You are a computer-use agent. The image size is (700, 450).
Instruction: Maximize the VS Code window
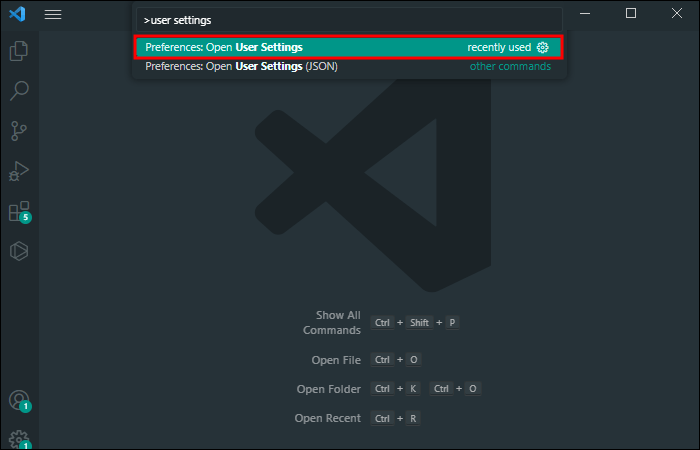(631, 13)
